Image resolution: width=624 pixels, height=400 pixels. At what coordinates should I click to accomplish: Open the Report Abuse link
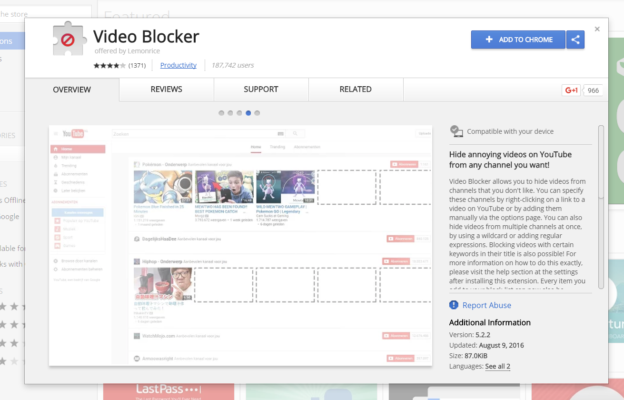(486, 305)
